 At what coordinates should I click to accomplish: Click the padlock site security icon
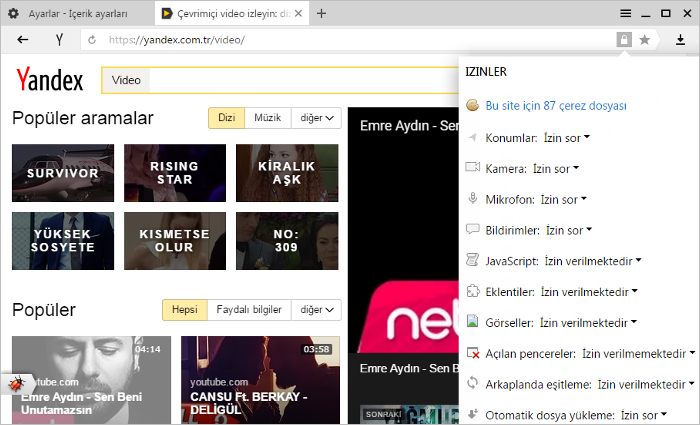(x=624, y=40)
